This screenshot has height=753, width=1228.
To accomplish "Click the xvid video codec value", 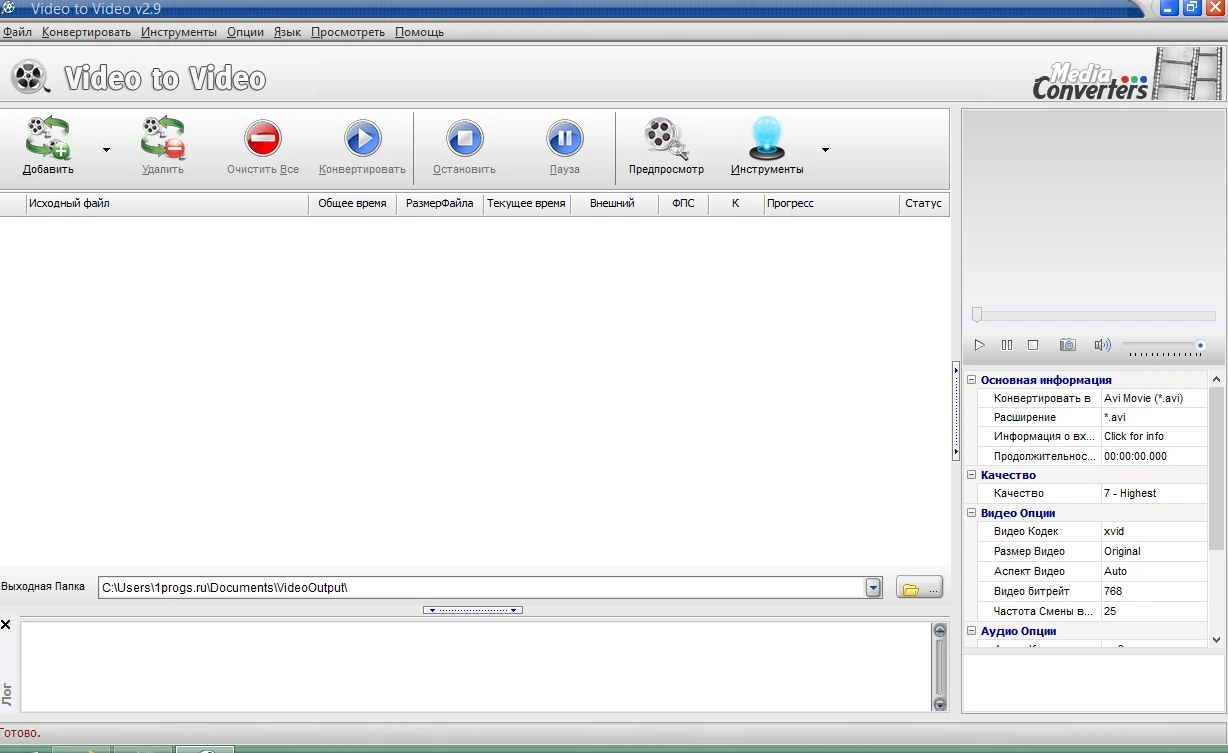I will [1154, 531].
